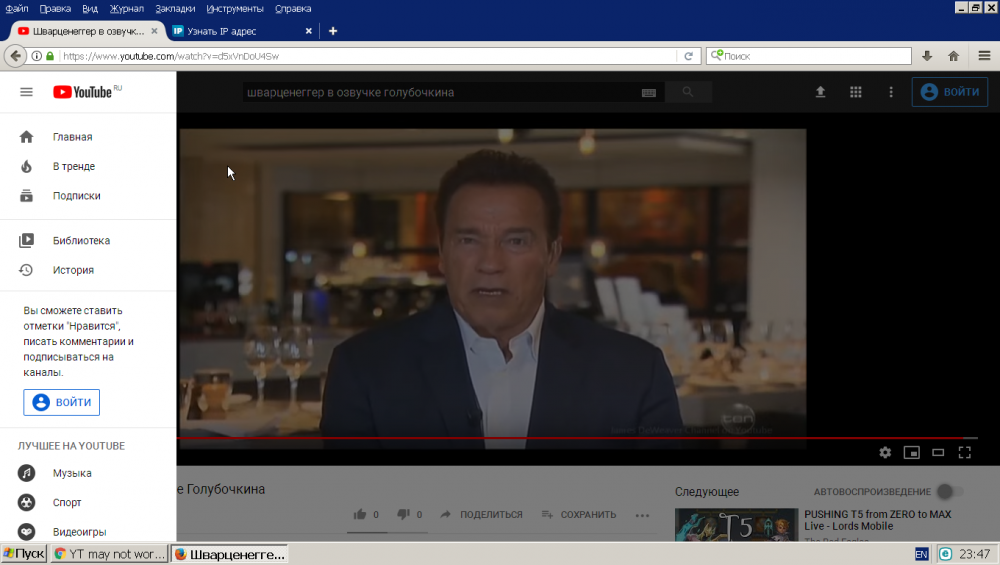Open the Закладки menu in menu bar
The height and width of the screenshot is (565, 1000).
pyautogui.click(x=175, y=8)
